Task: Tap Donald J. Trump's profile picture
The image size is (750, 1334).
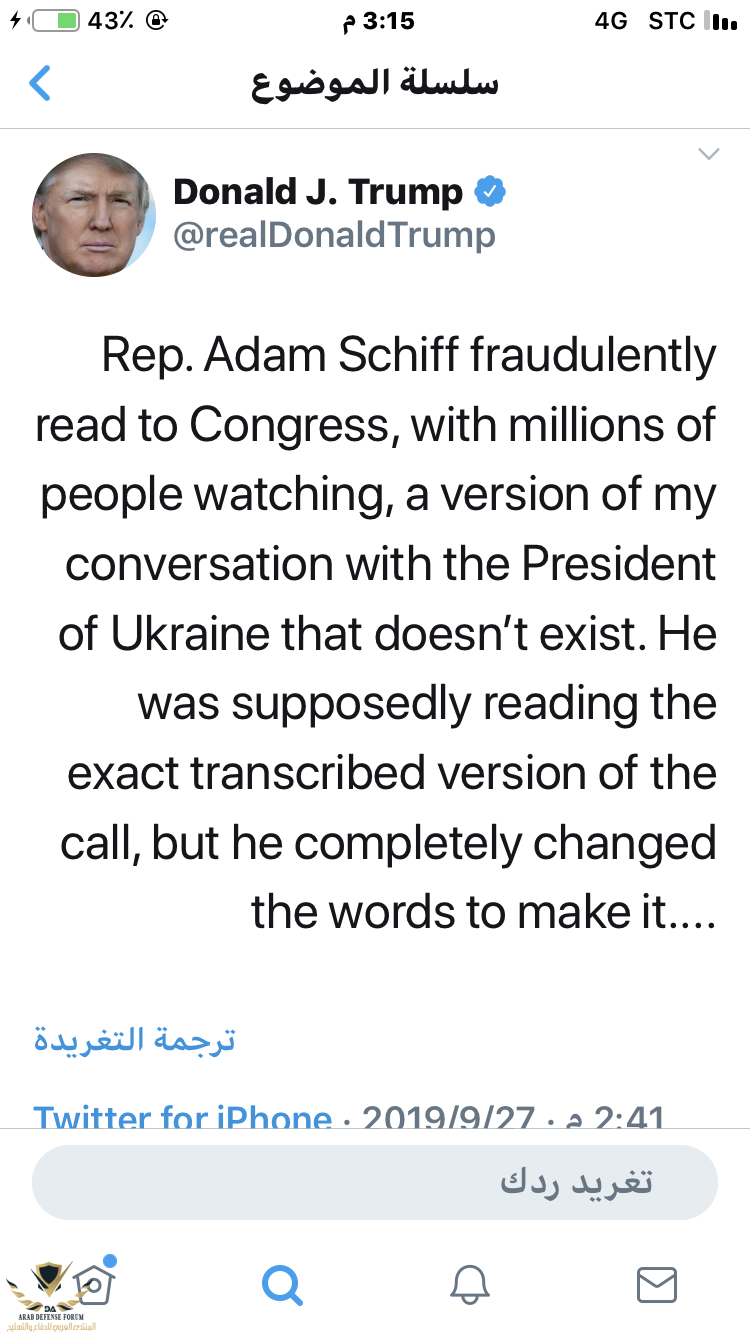Action: click(95, 215)
